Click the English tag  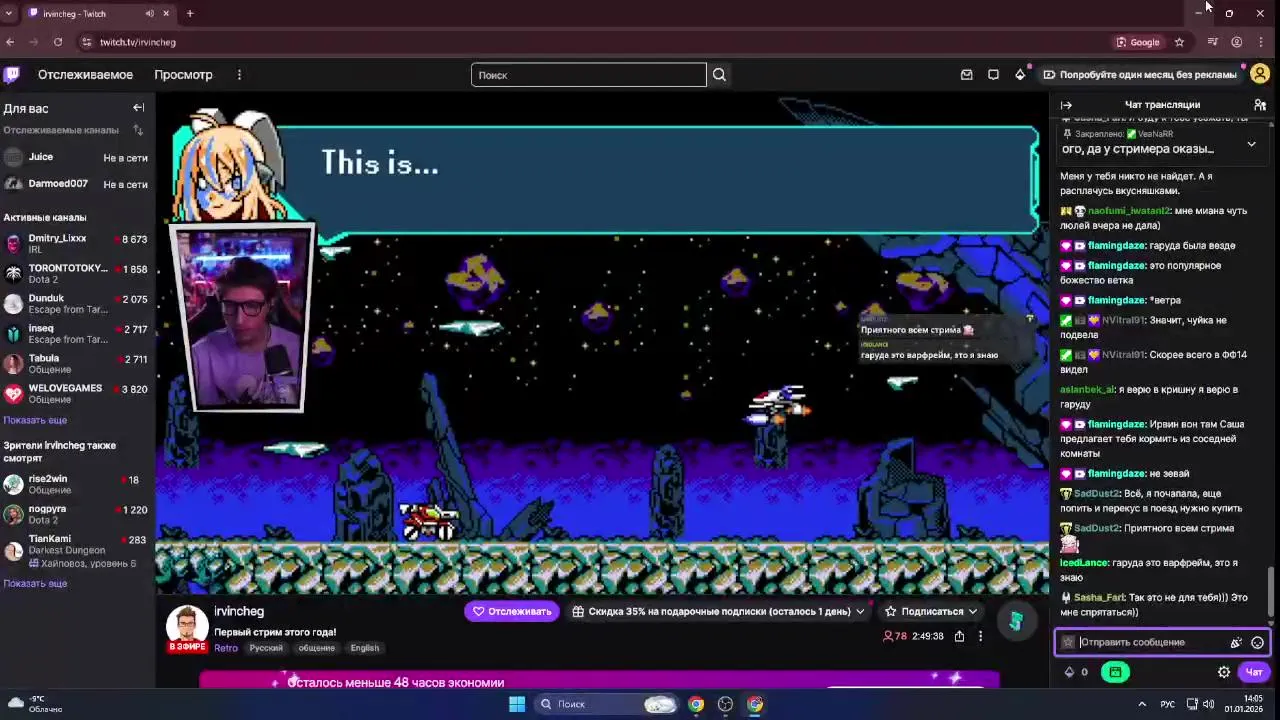coord(365,648)
